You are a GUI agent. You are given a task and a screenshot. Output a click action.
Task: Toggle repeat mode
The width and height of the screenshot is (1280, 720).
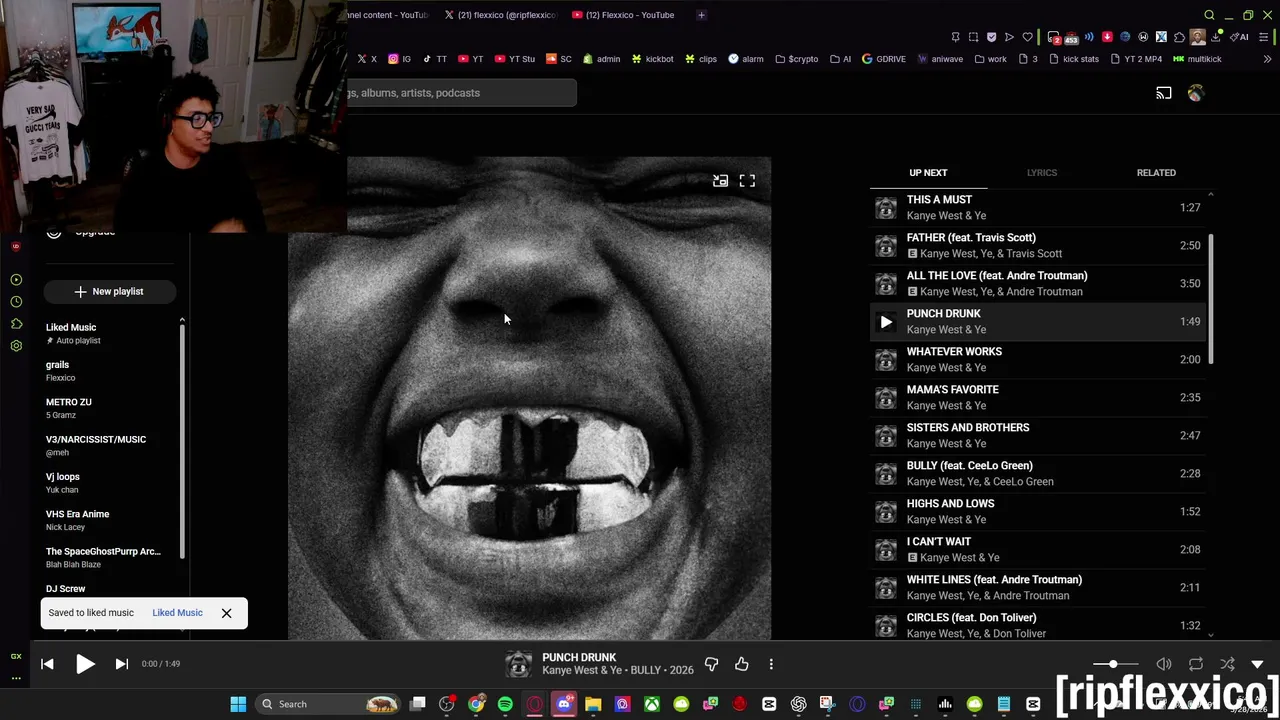point(1196,664)
